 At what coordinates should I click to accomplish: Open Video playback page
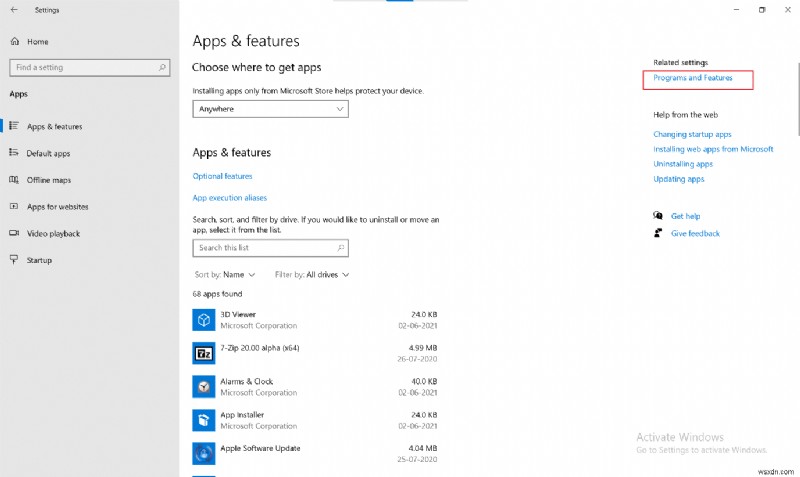pos(54,234)
